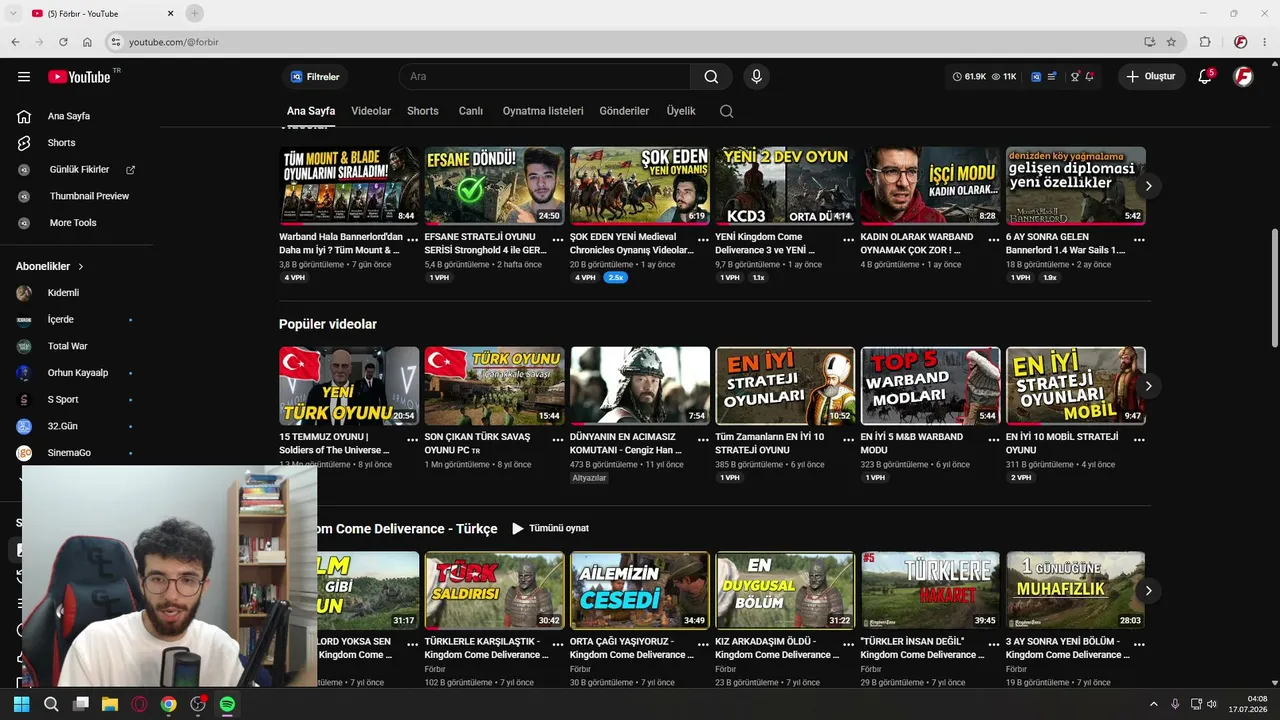1280x720 pixels.
Task: Click the trophy icon in the extension bar
Action: [x=1075, y=77]
